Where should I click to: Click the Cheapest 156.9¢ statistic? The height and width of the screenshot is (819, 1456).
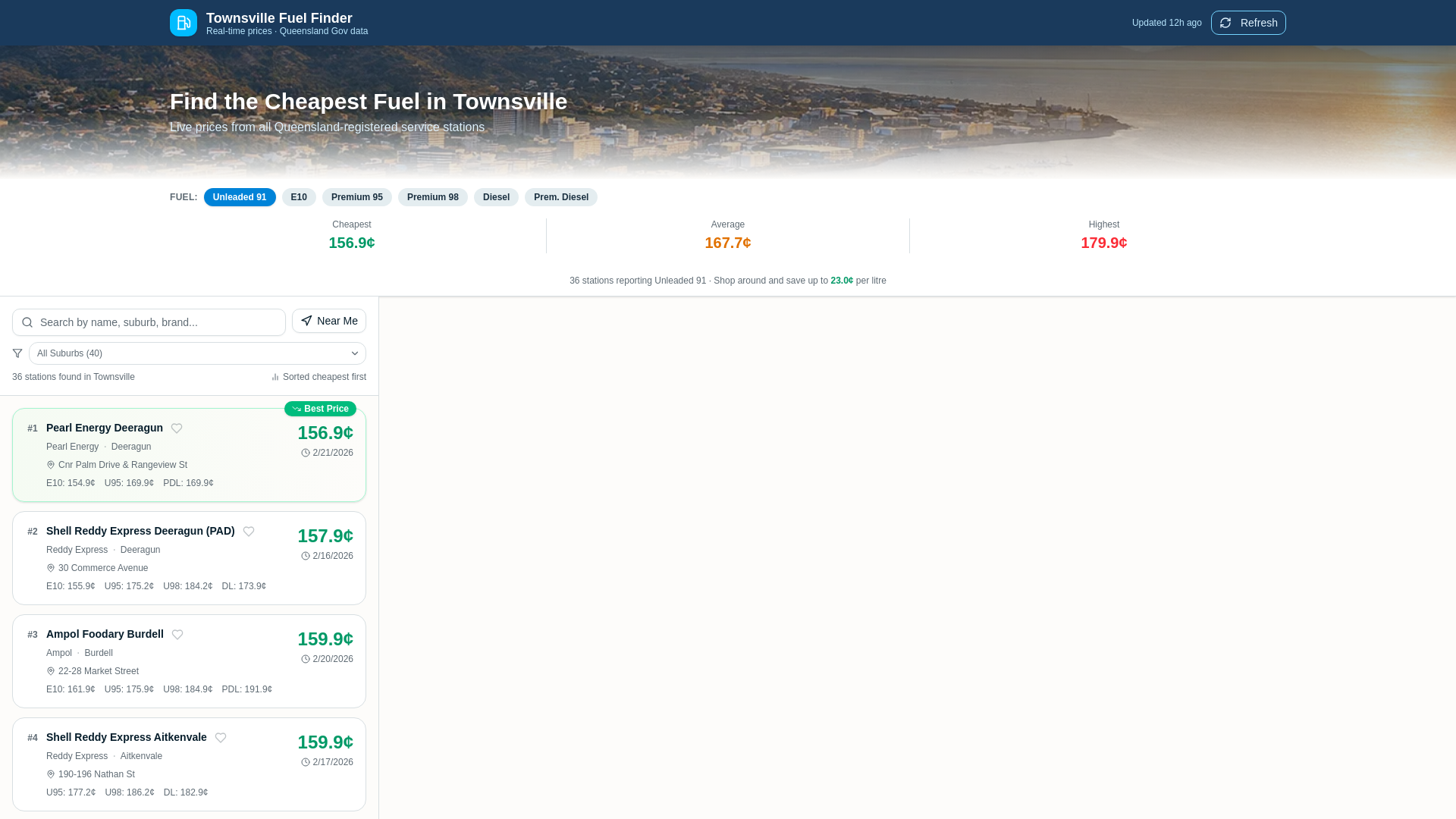[x=352, y=236]
